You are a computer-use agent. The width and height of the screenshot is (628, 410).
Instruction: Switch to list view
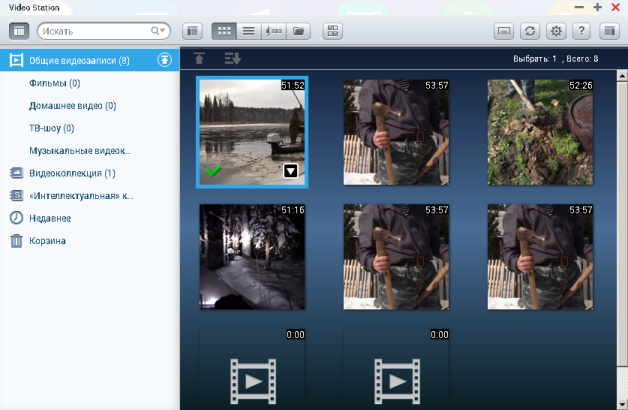tap(249, 31)
